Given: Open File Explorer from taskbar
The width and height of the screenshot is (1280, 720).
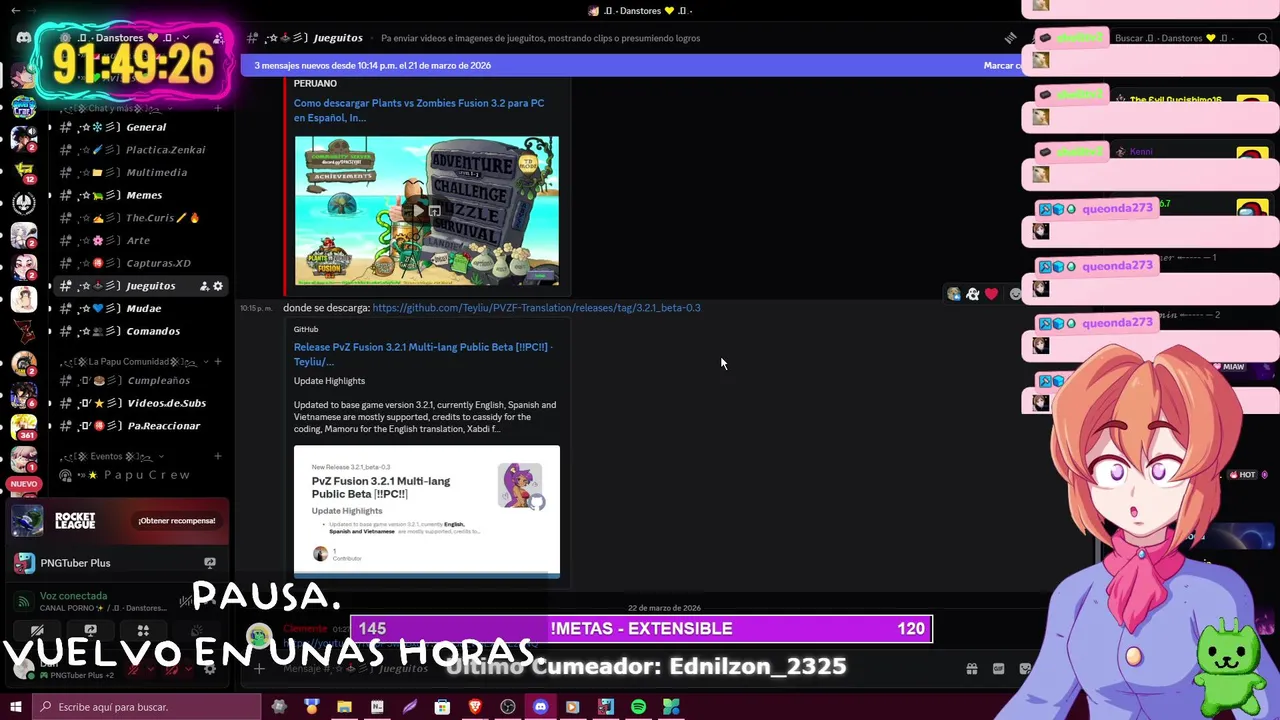Looking at the screenshot, I should click(x=344, y=707).
